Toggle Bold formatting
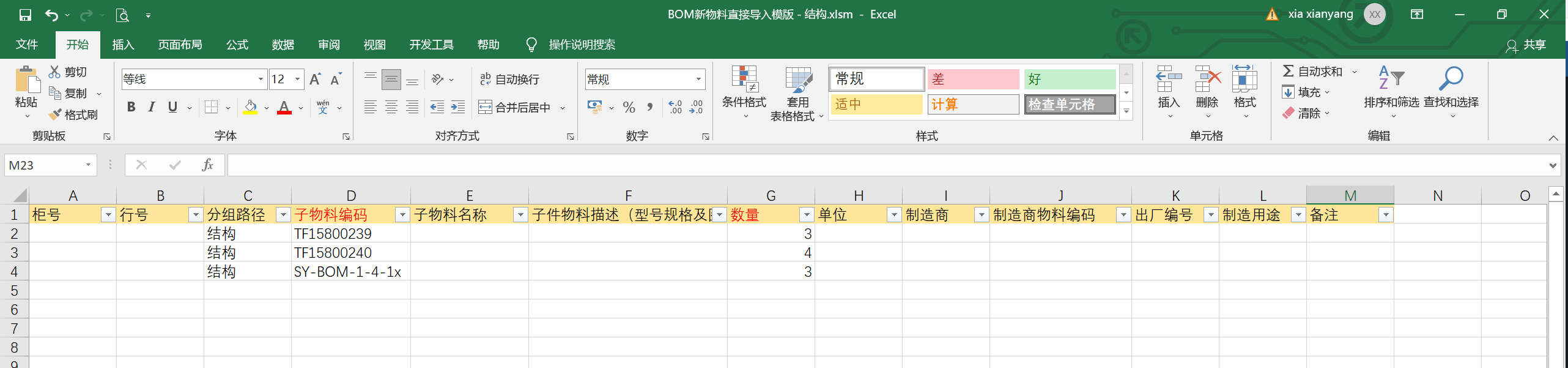 tap(131, 108)
